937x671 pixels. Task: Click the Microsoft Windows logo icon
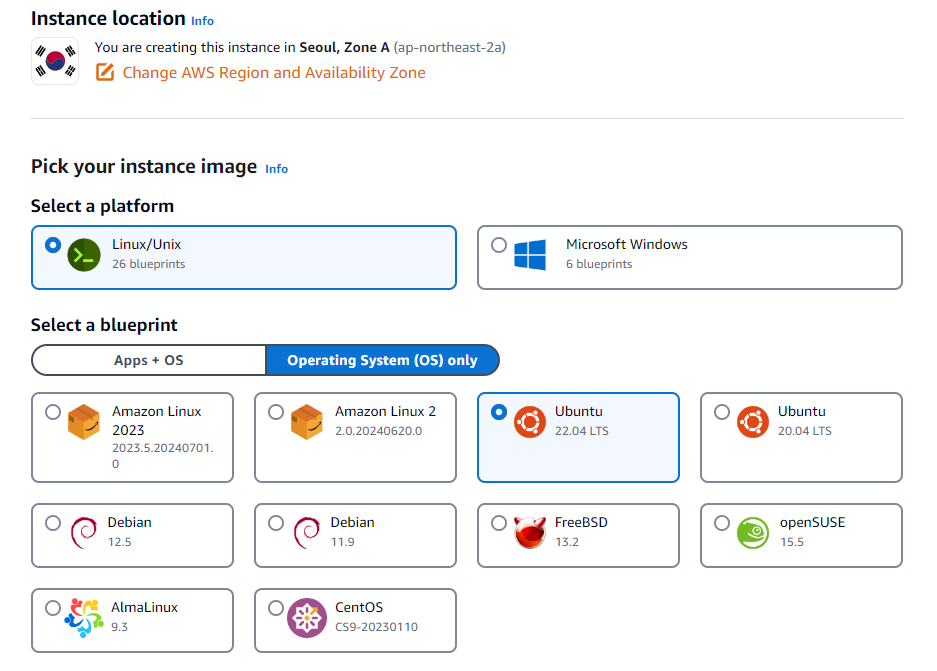pyautogui.click(x=530, y=255)
